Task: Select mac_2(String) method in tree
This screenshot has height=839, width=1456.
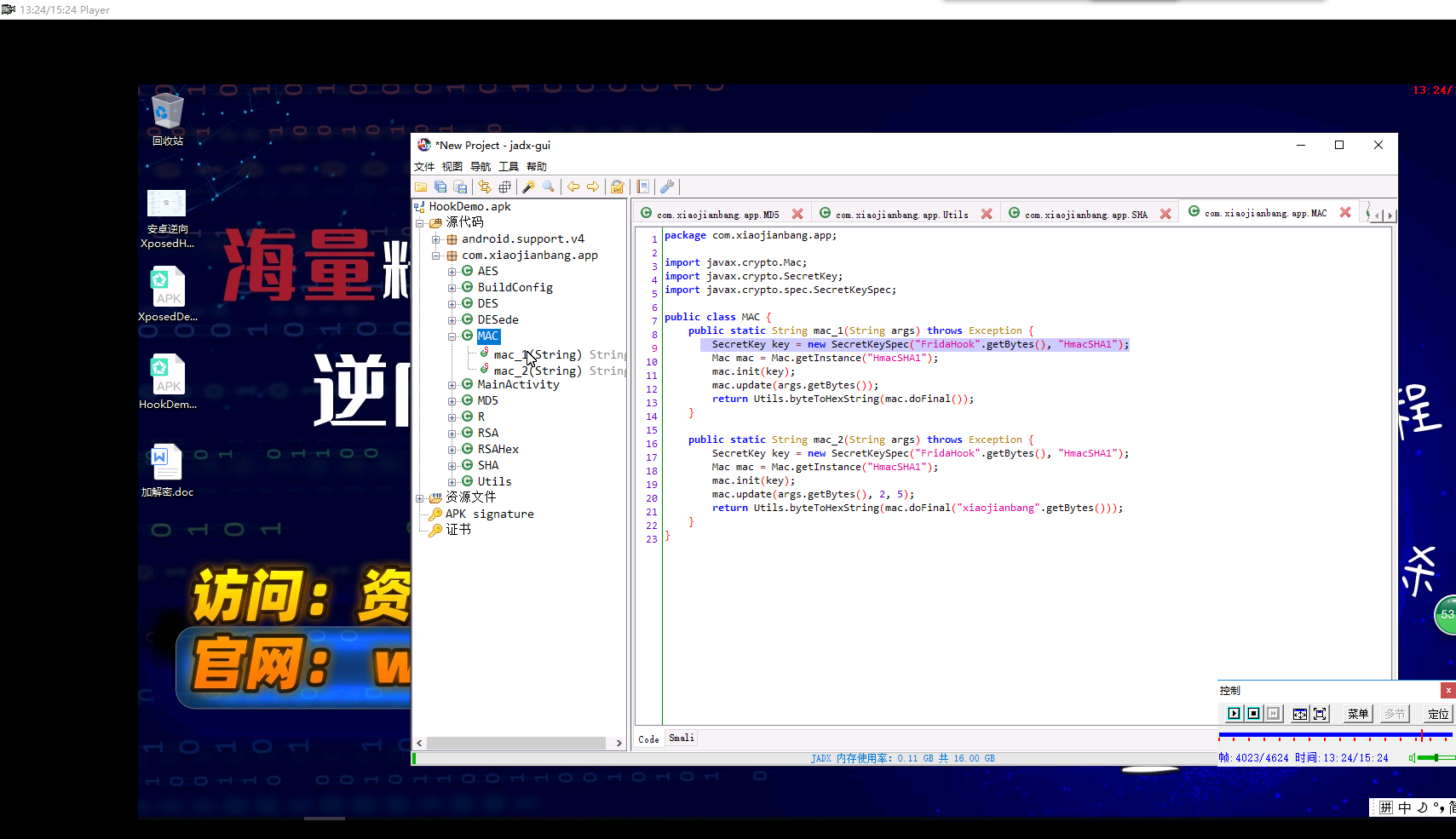Action: 538,371
